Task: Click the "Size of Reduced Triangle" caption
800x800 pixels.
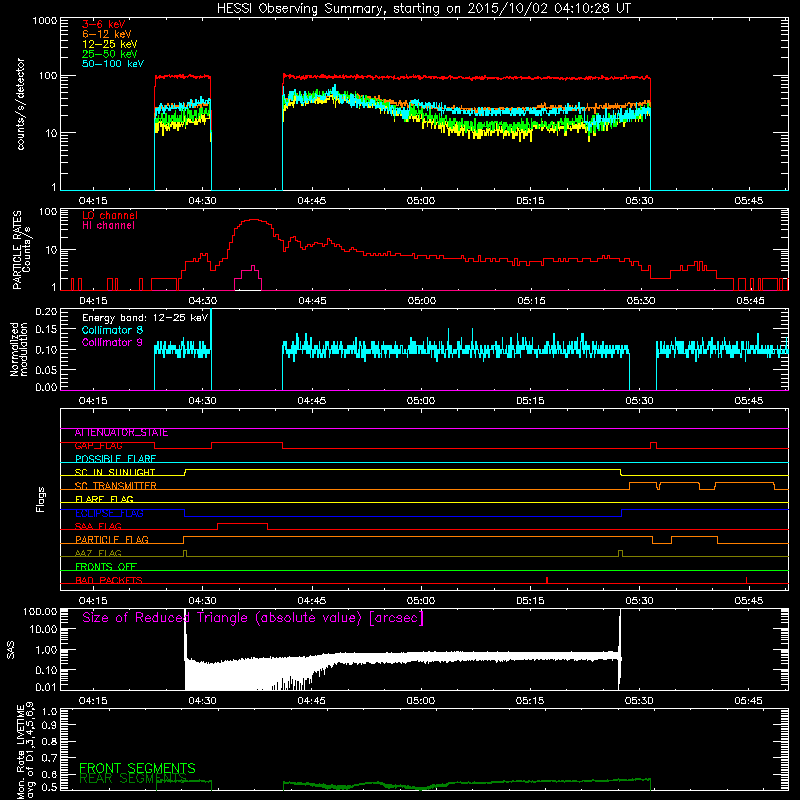Action: point(253,618)
